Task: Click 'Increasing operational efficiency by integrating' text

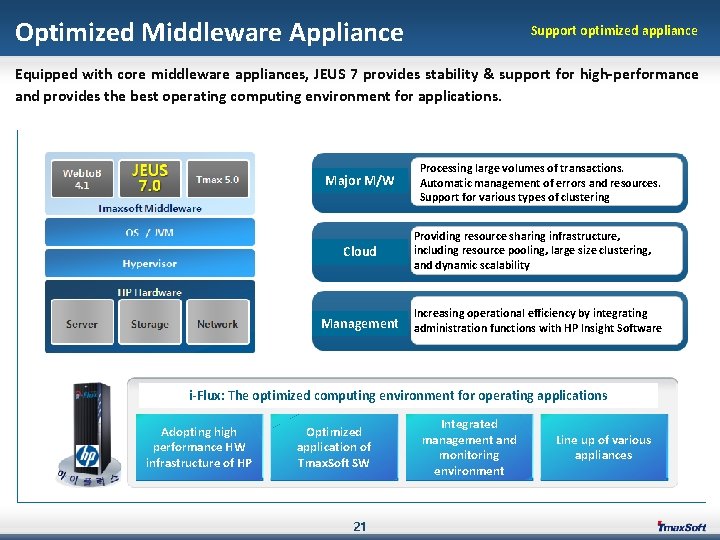Action: pos(530,313)
